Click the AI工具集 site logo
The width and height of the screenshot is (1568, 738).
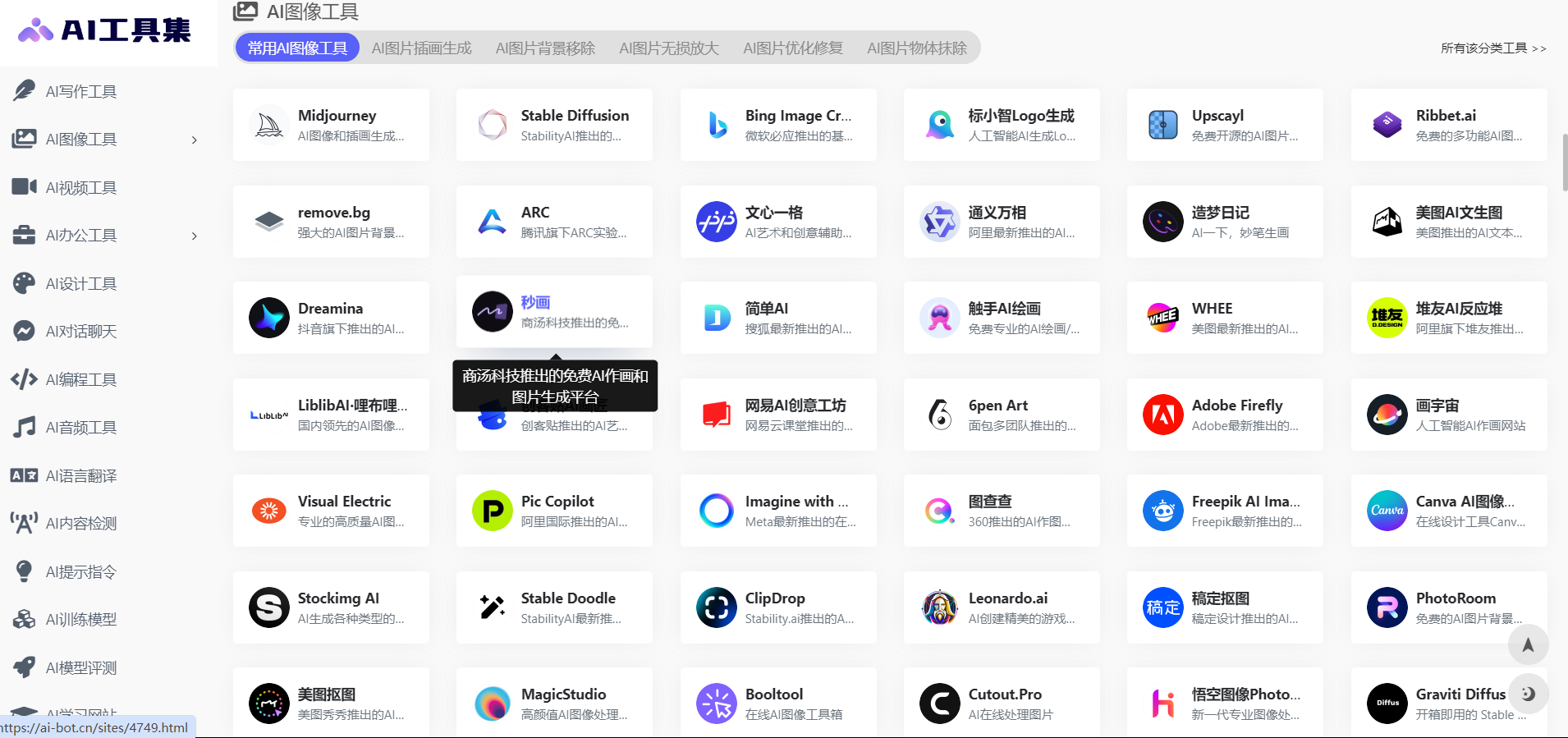click(x=104, y=30)
